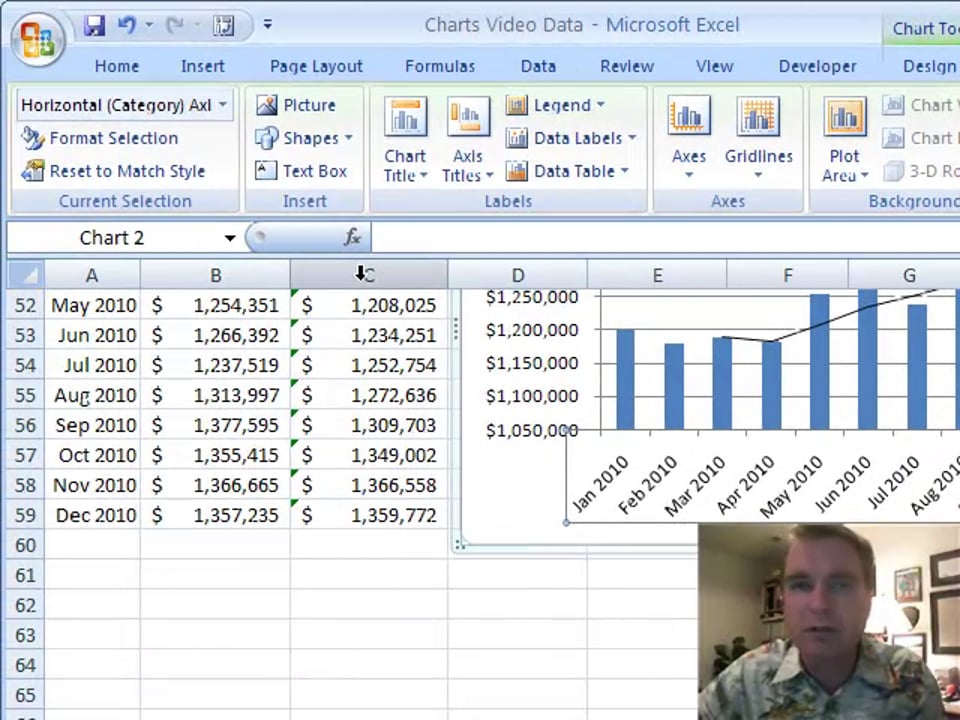Click cell value 1,349,002

point(369,455)
